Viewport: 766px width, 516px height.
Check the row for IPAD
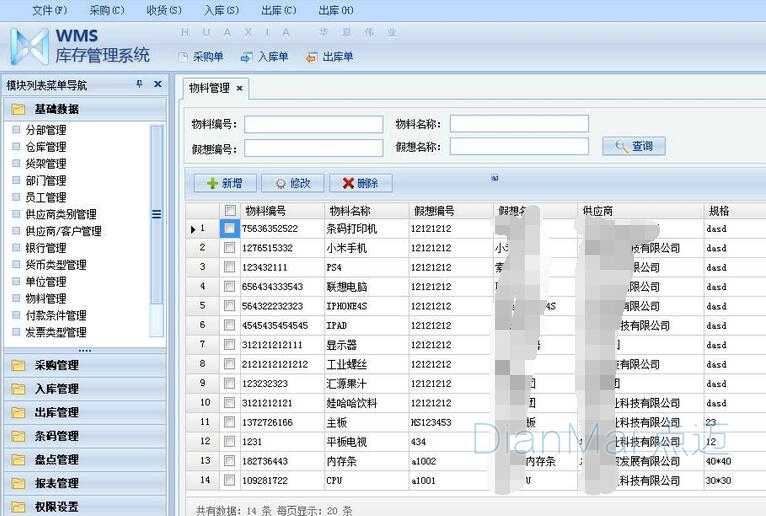pyautogui.click(x=229, y=325)
